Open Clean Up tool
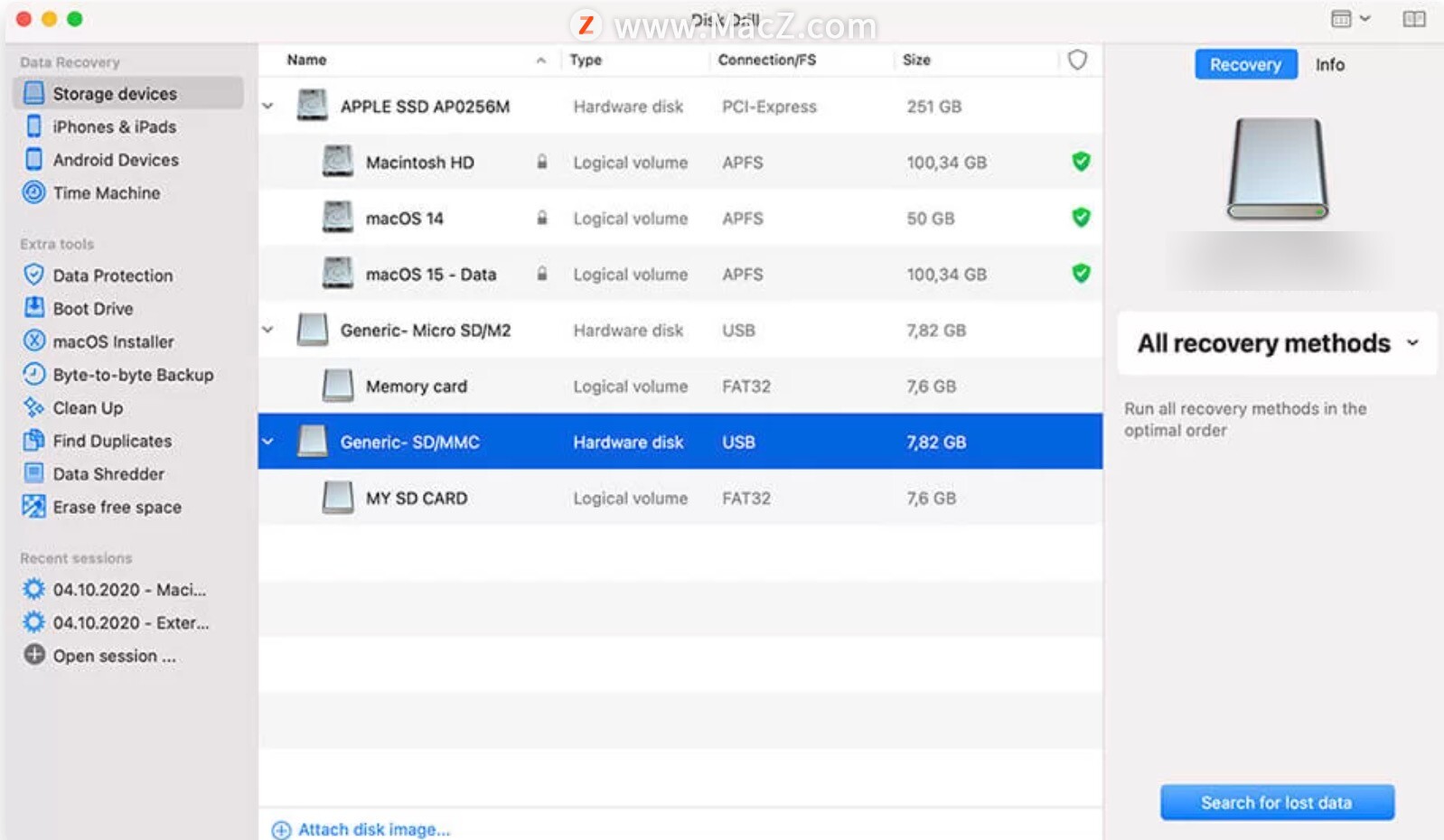Image resolution: width=1444 pixels, height=840 pixels. coord(87,407)
